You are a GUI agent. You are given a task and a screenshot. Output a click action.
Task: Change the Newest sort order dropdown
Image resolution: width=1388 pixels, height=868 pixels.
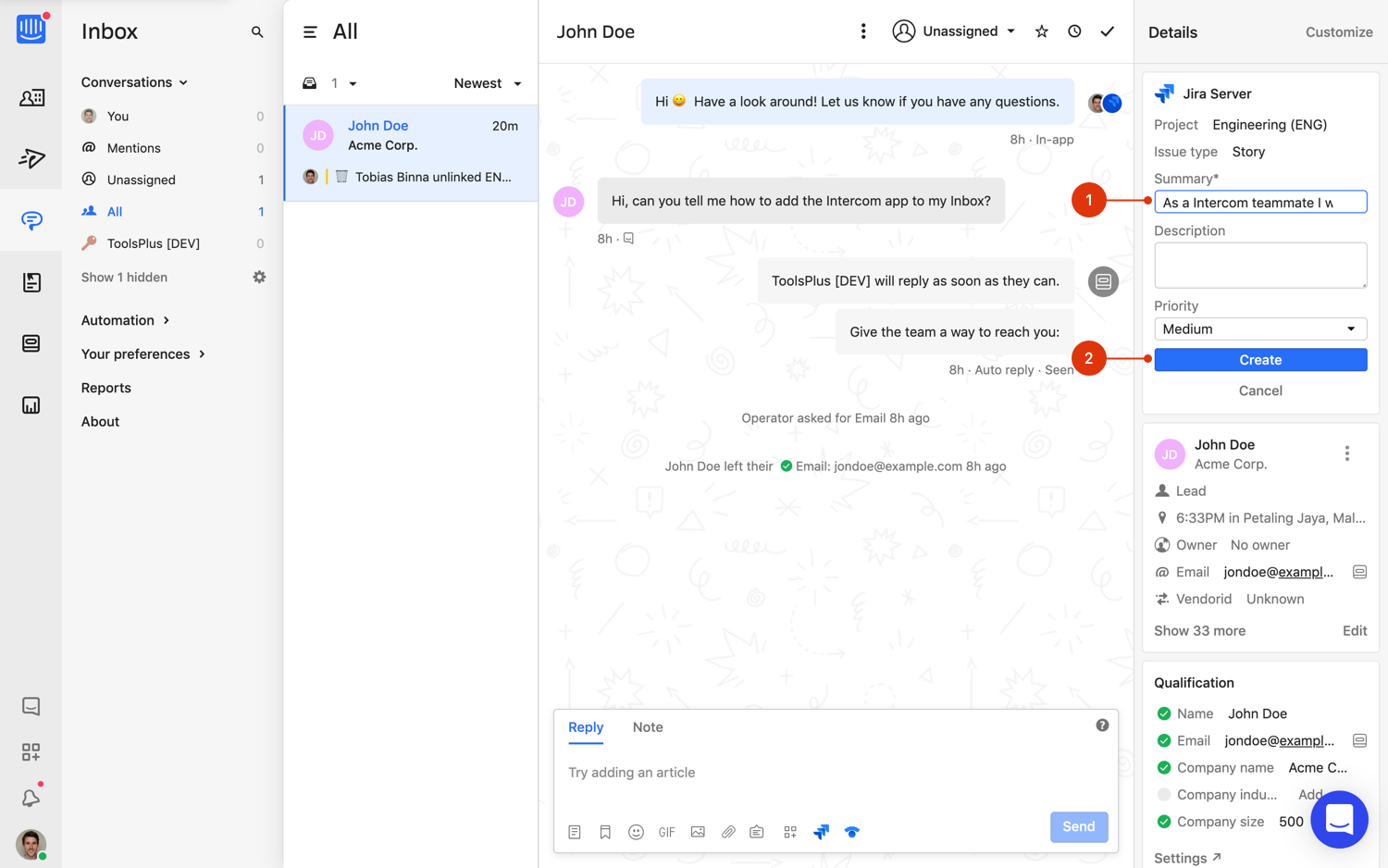click(487, 83)
